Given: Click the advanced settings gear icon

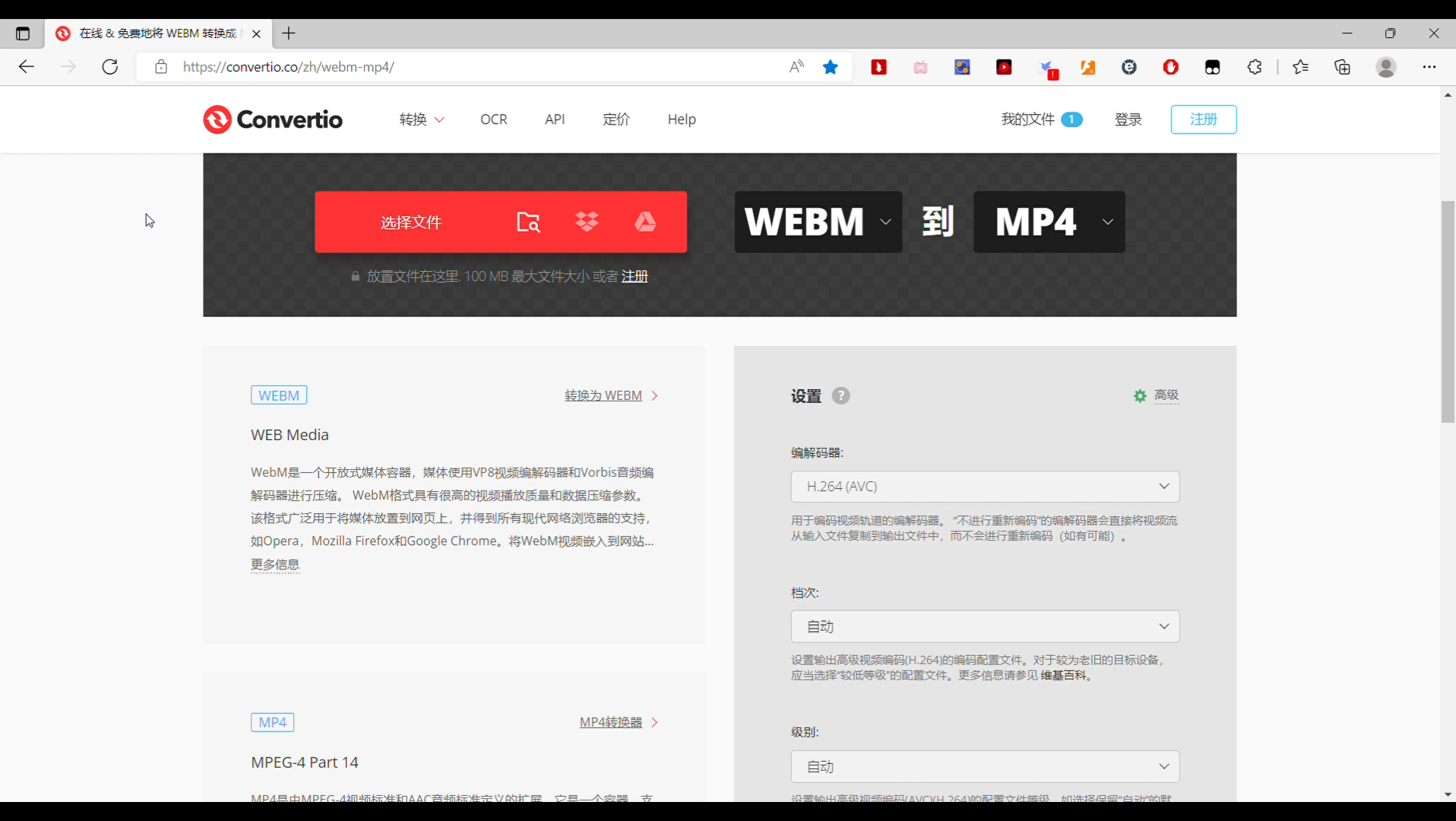Looking at the screenshot, I should pos(1138,395).
